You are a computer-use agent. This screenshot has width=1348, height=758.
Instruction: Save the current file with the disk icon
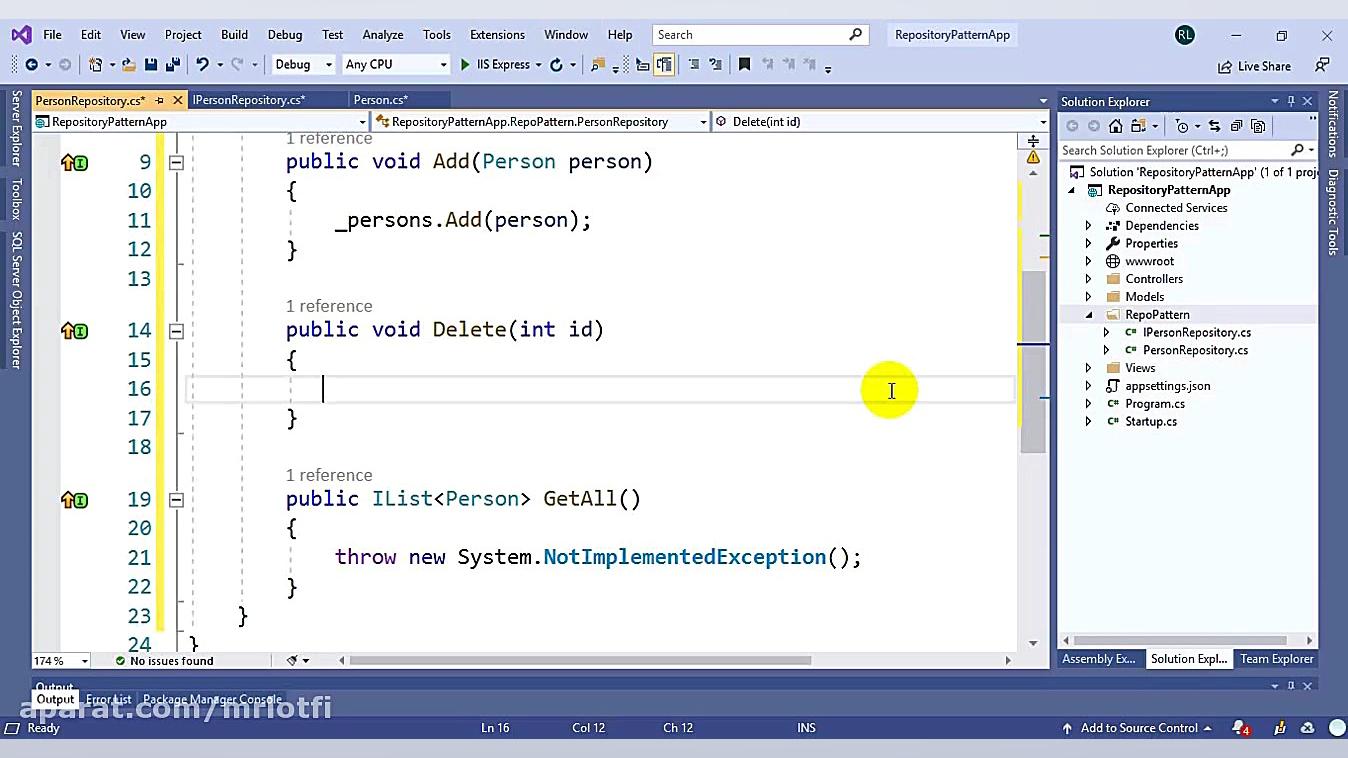[151, 65]
